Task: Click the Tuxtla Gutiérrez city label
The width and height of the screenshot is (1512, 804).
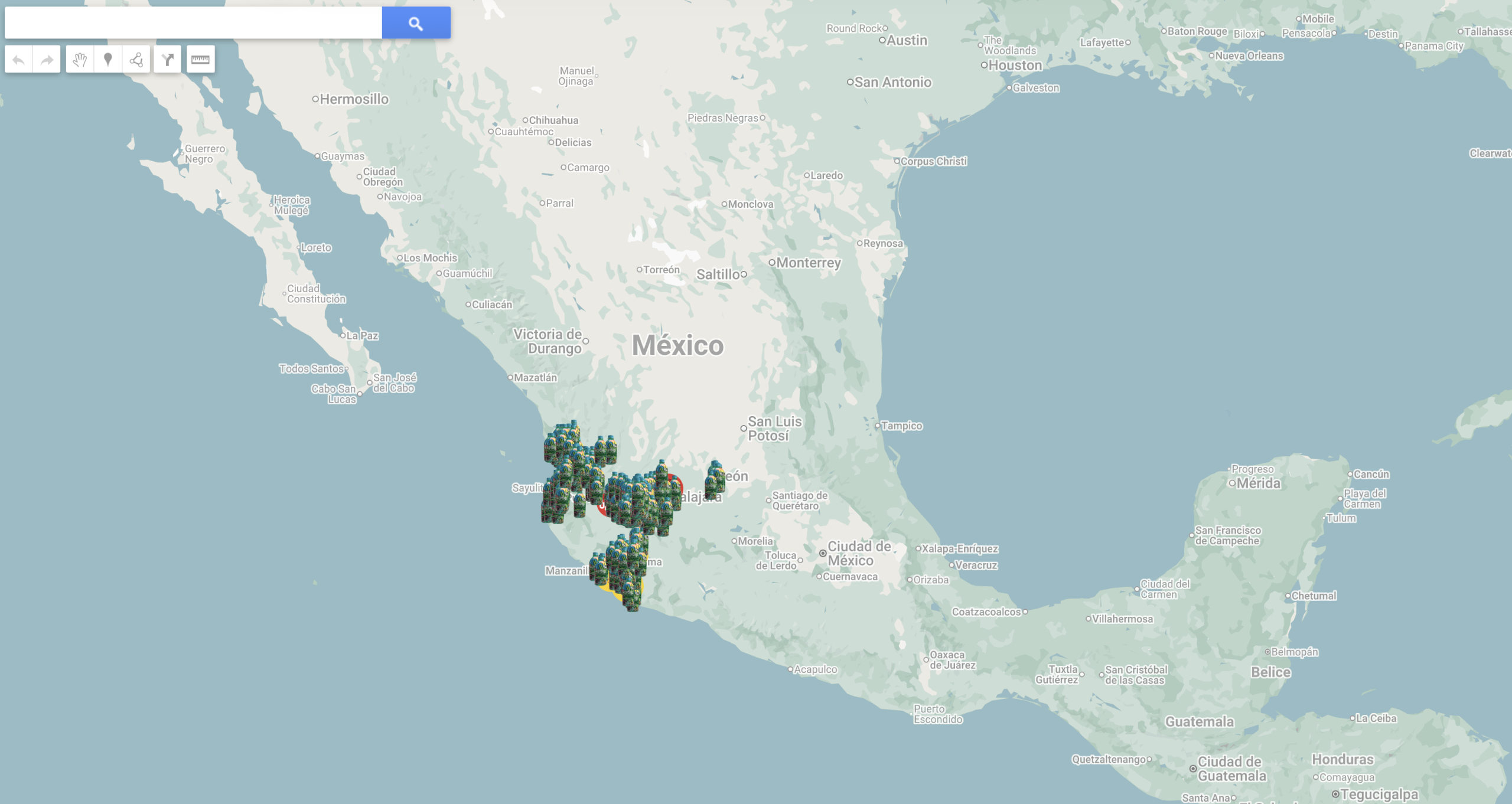Action: click(1057, 675)
